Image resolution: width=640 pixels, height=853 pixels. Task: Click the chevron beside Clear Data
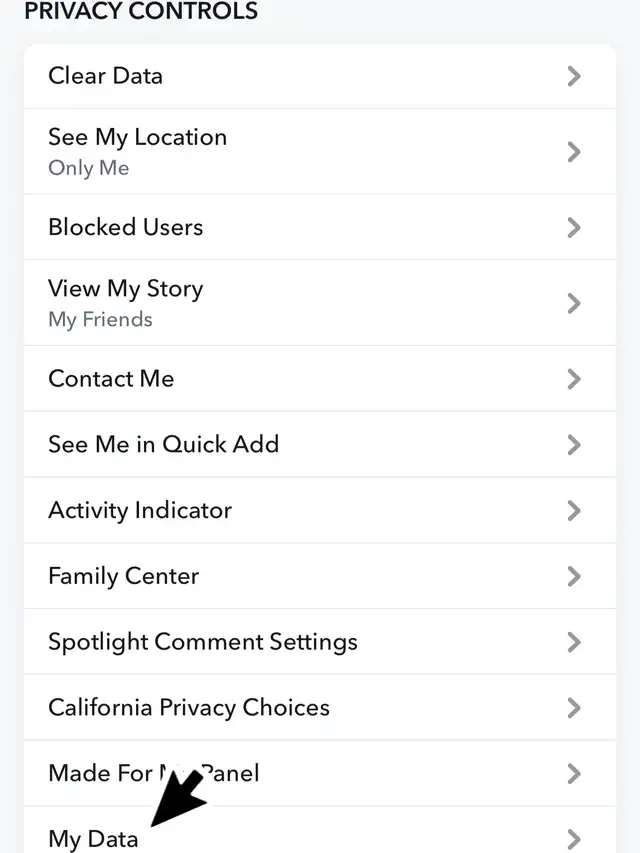(x=574, y=76)
